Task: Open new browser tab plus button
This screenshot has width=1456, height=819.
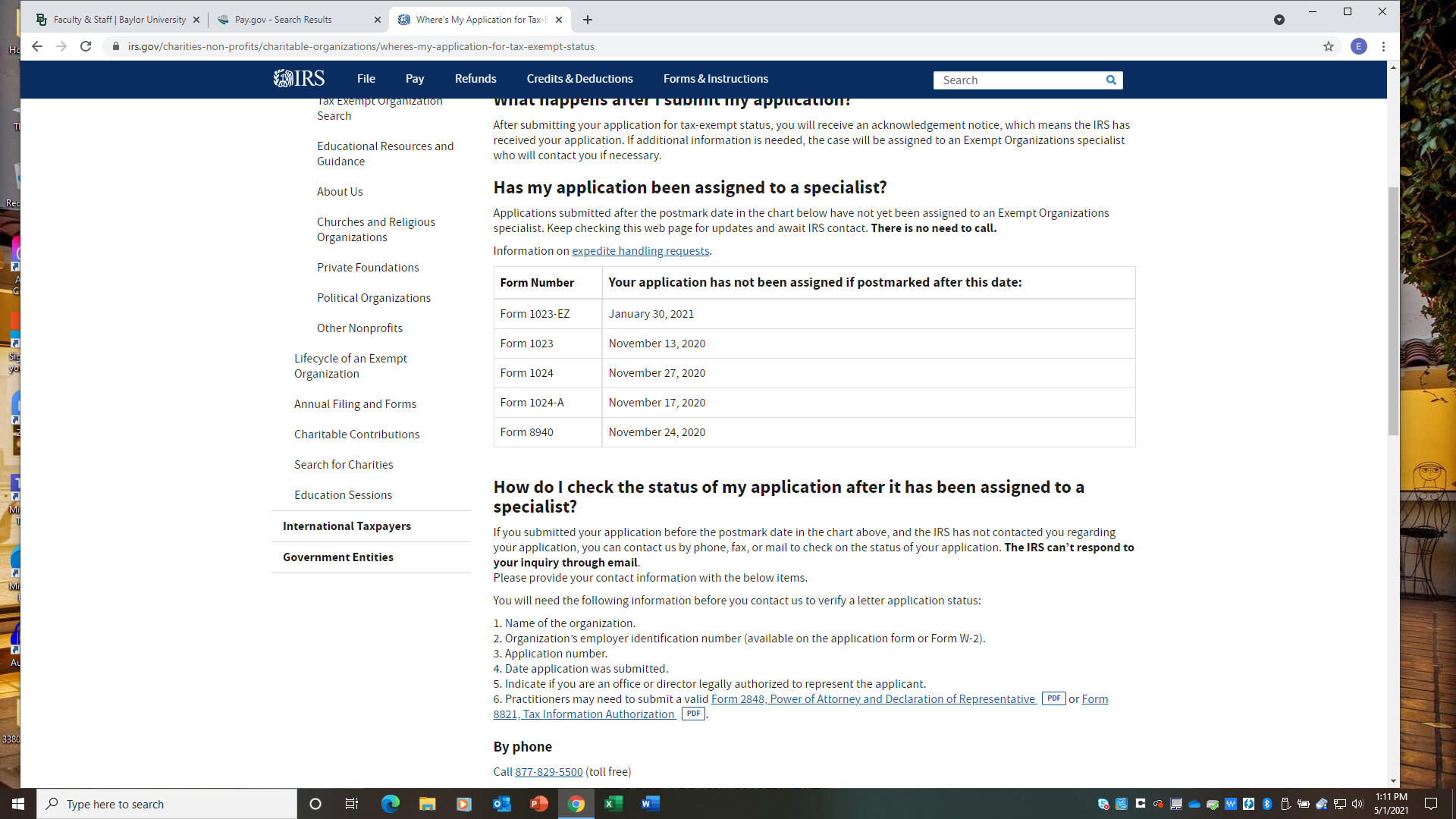Action: click(588, 20)
